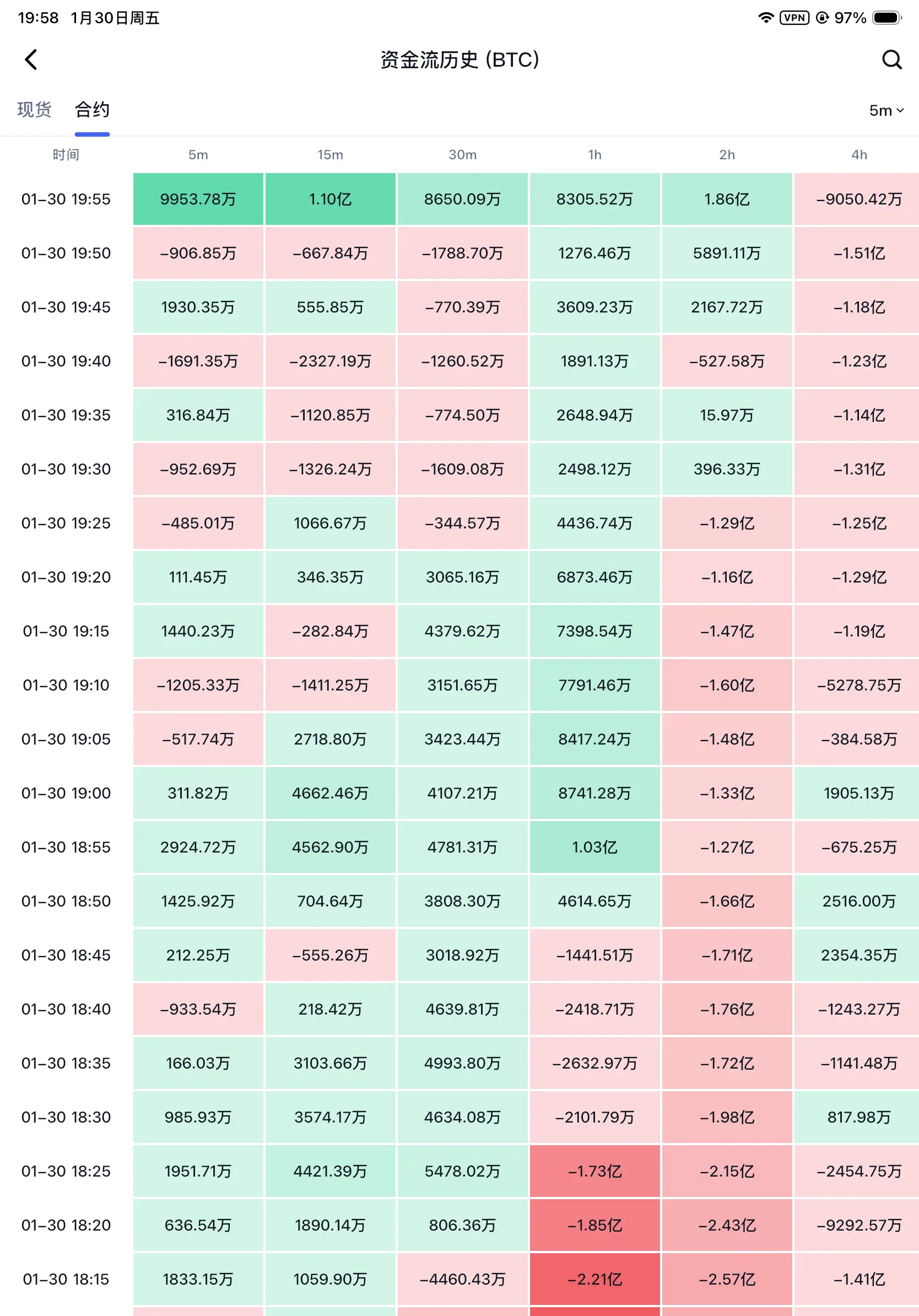Switch to the 现货 tab
This screenshot has width=919, height=1316.
(x=34, y=110)
